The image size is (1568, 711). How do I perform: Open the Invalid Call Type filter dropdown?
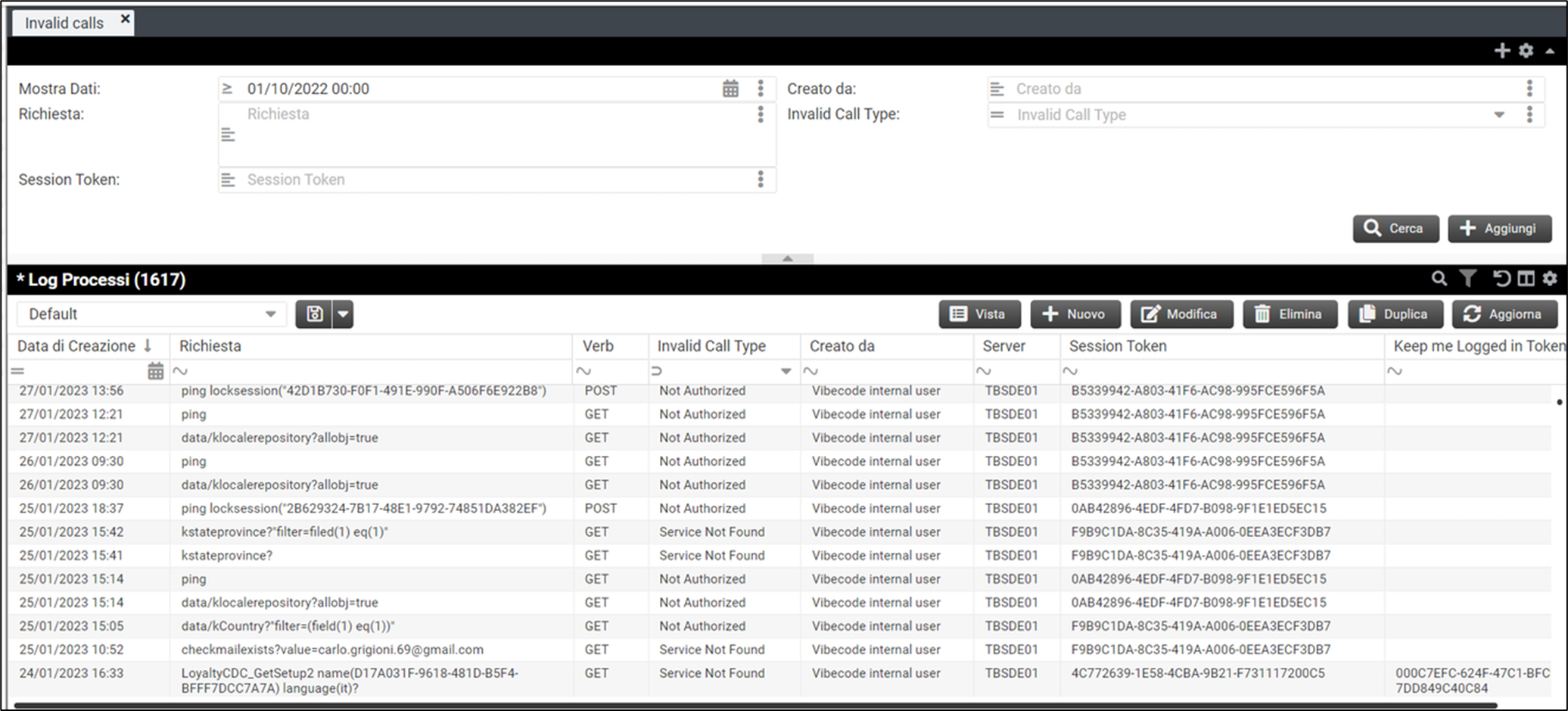coord(1498,115)
